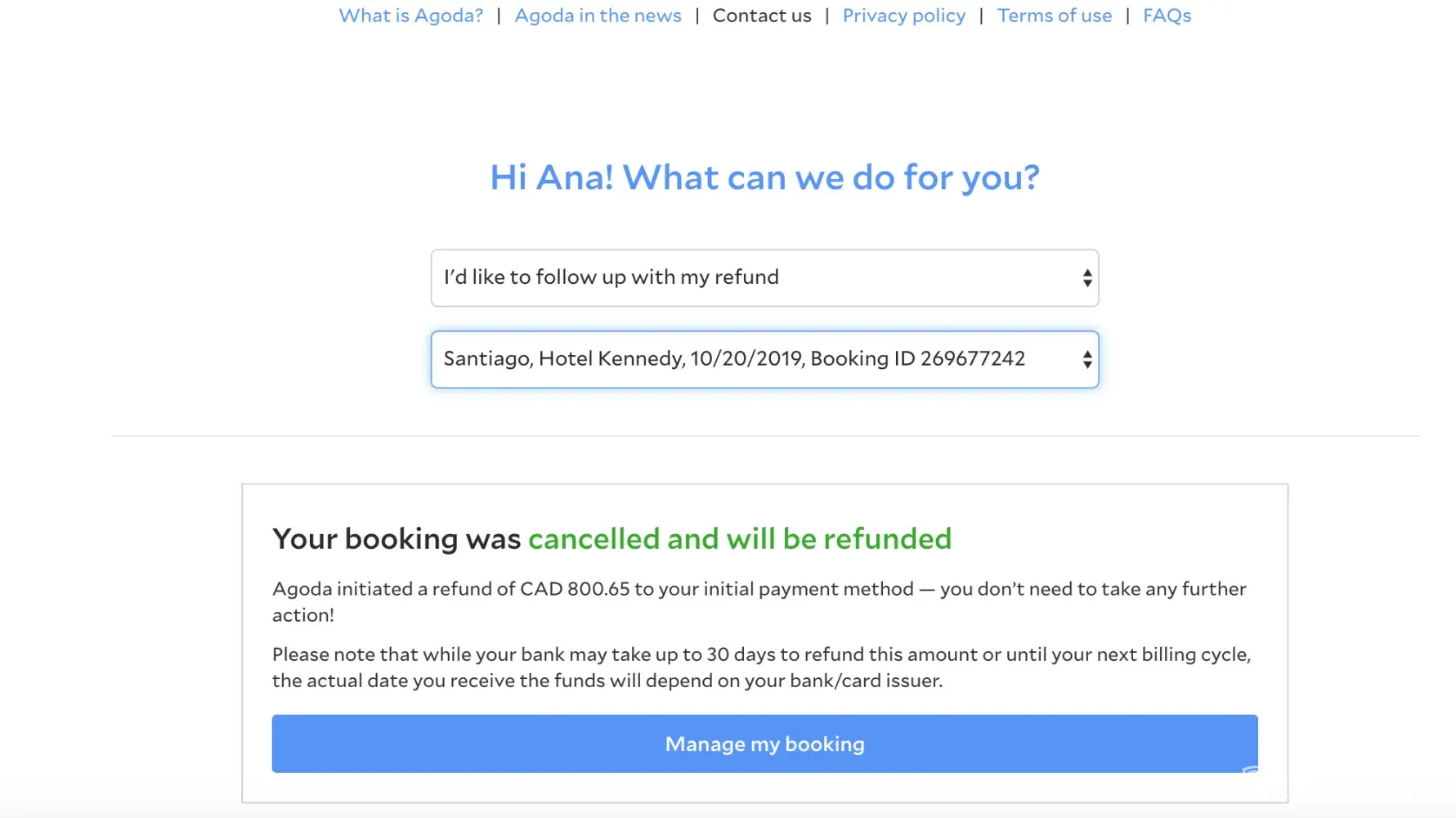Click the "Your booking was" heading text
This screenshot has width=1456, height=818.
click(x=396, y=539)
